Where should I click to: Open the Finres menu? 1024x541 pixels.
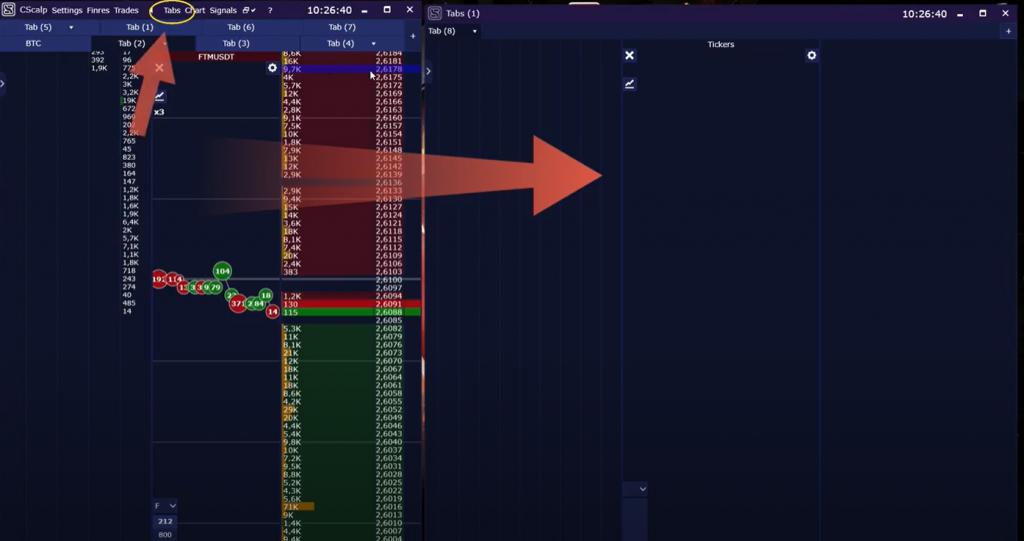coord(98,10)
